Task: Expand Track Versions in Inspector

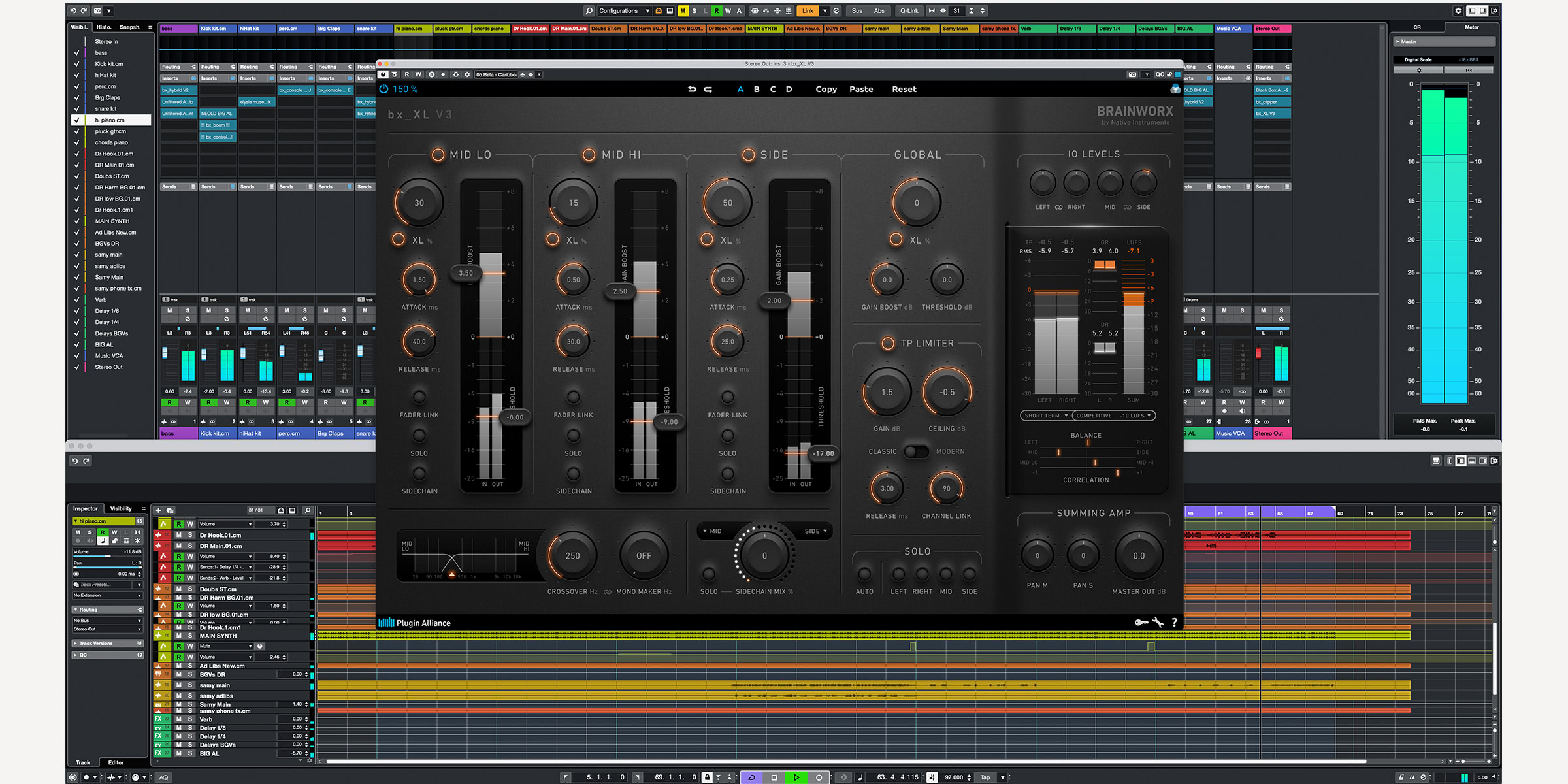Action: (x=108, y=644)
